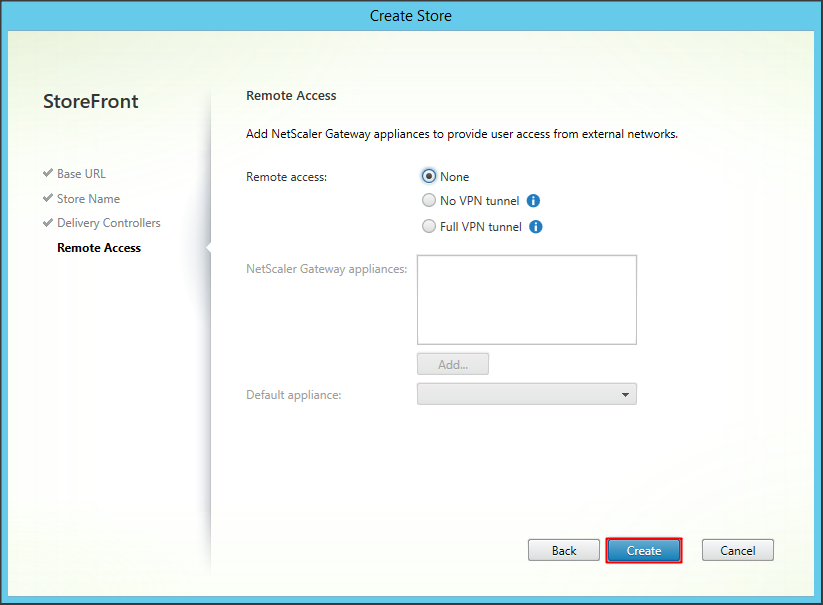Click the checkmark icon next to Base URL
Image resolution: width=823 pixels, height=605 pixels.
pyautogui.click(x=48, y=174)
